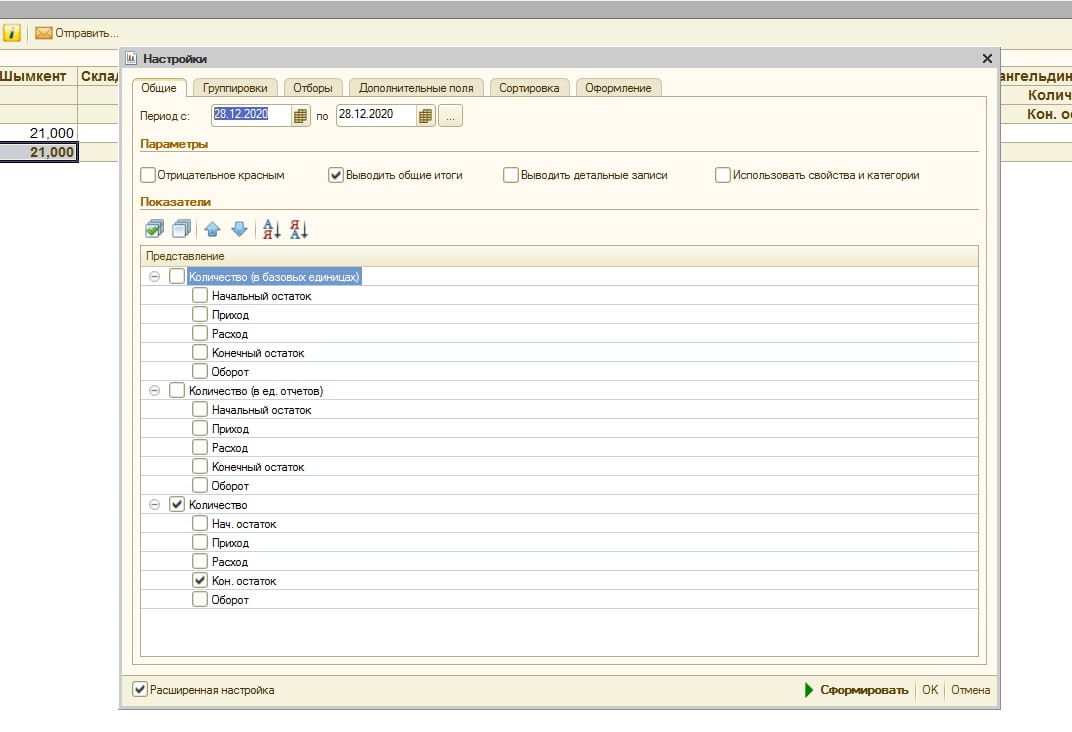Enable Отрицательное красным checkbox

coord(148,175)
